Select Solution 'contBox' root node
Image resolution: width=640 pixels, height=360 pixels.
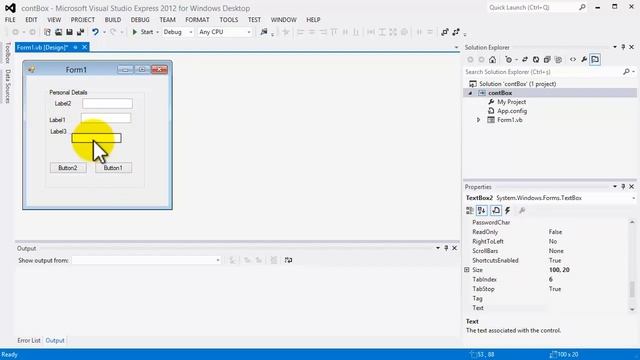pos(517,84)
